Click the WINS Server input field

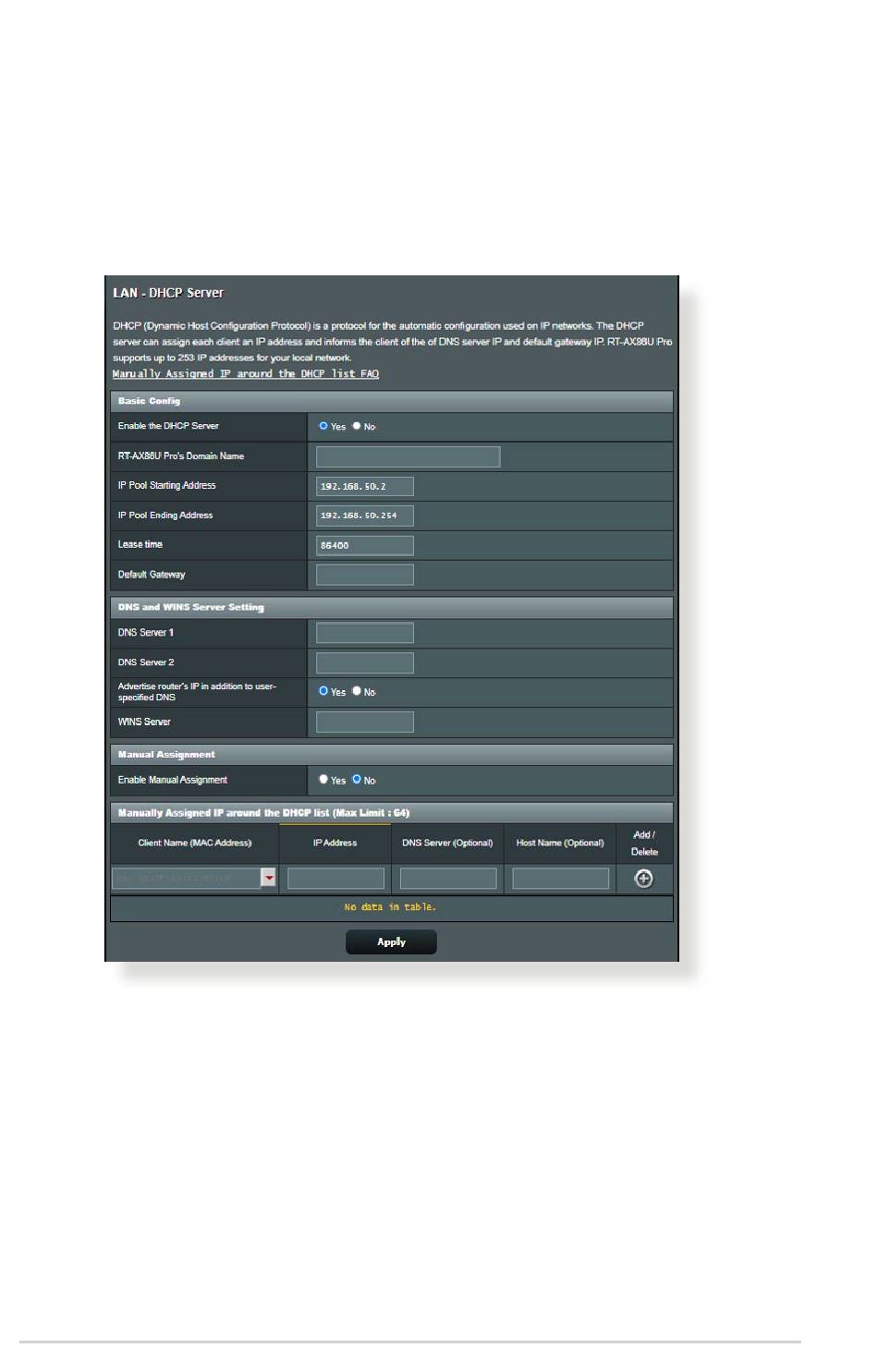364,722
